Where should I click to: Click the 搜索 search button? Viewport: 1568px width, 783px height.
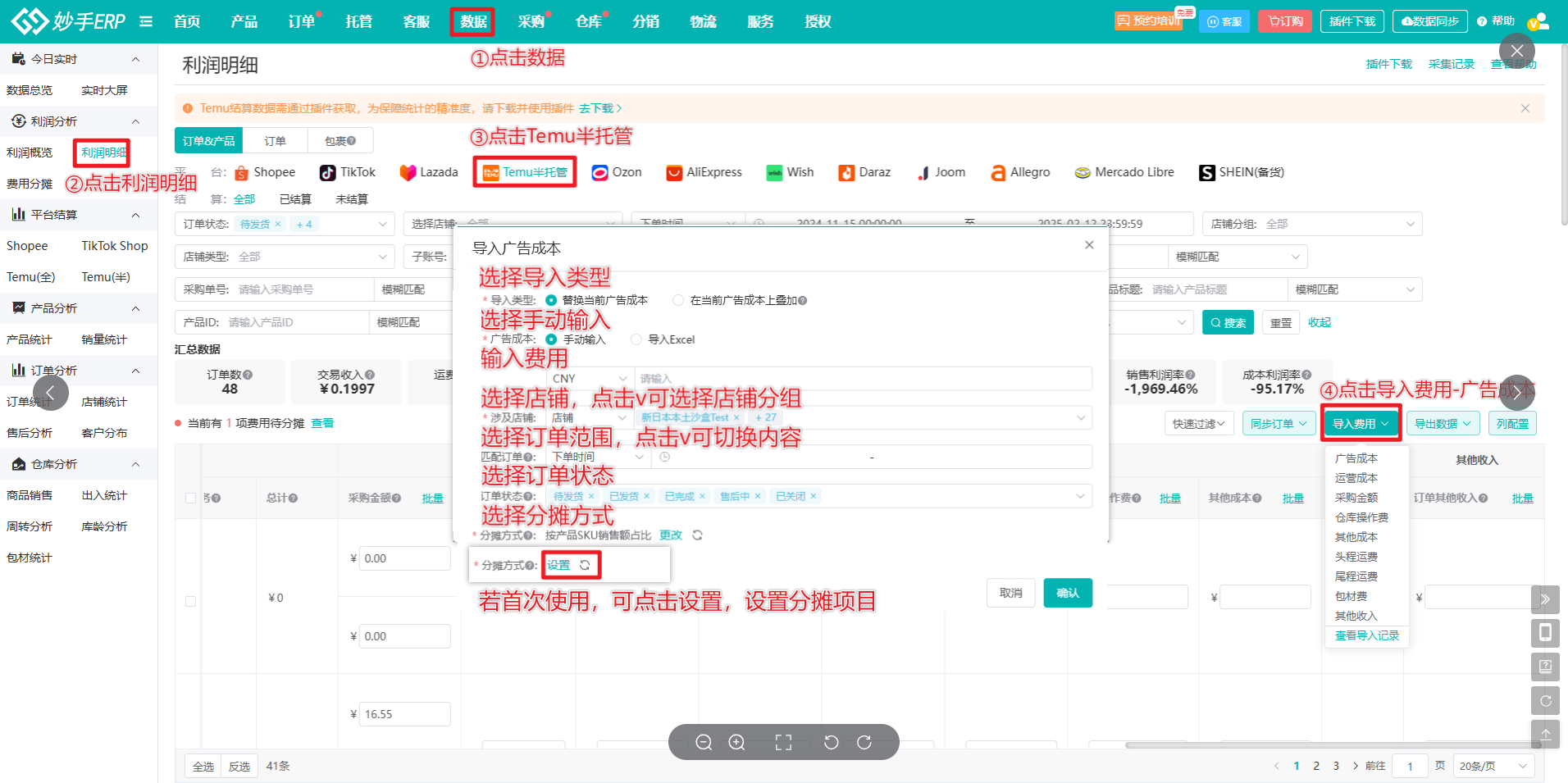click(x=1228, y=323)
